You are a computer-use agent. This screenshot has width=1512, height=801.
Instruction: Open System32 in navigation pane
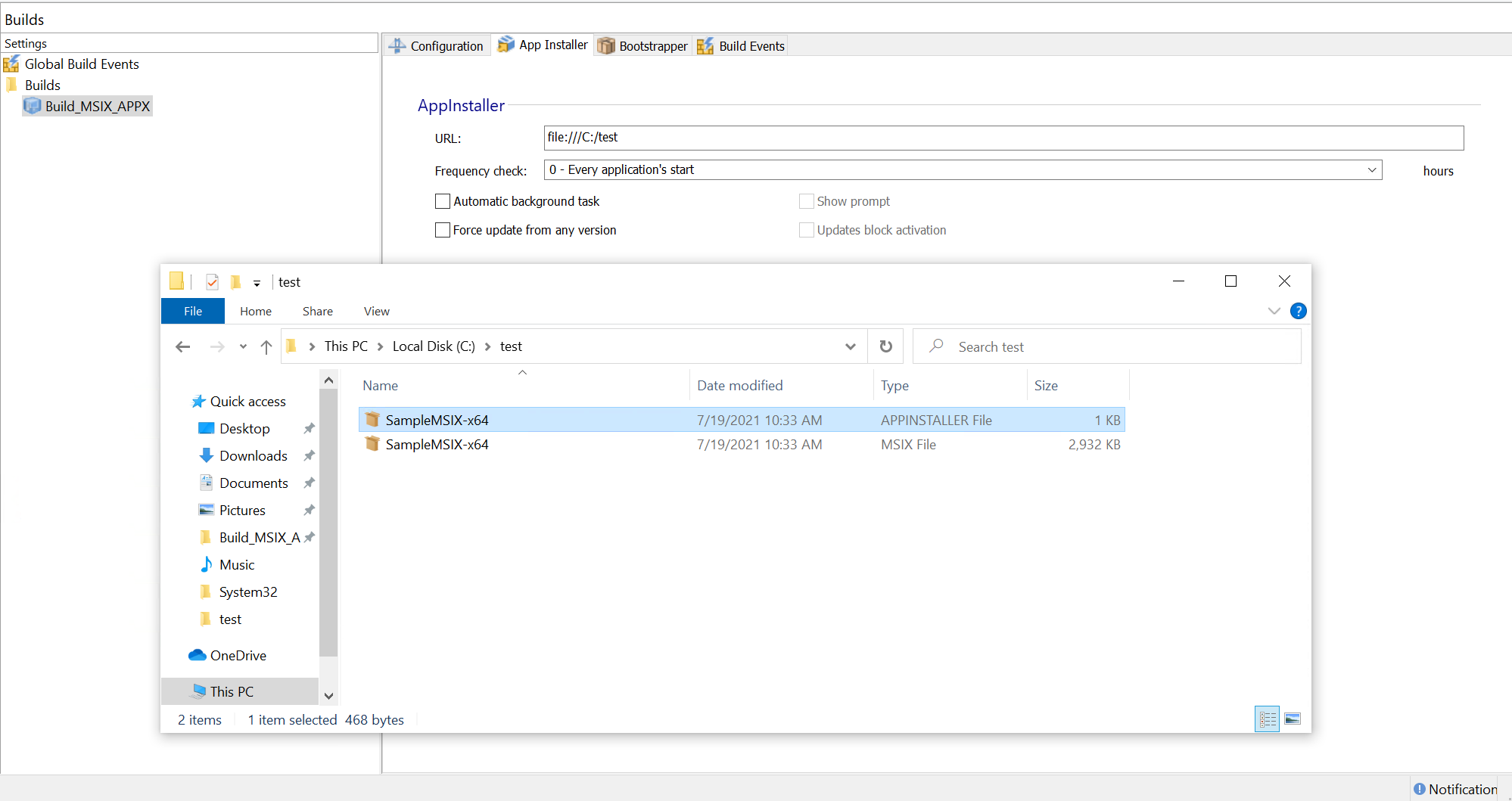coord(248,592)
